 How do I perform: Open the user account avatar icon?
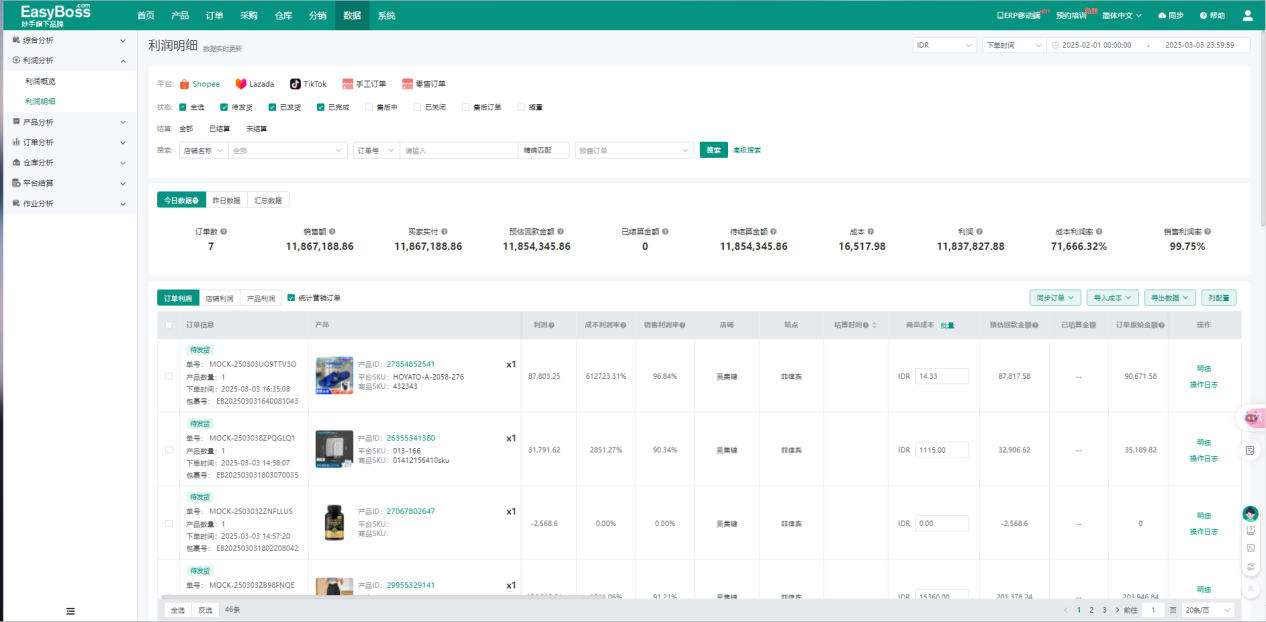(x=1247, y=15)
